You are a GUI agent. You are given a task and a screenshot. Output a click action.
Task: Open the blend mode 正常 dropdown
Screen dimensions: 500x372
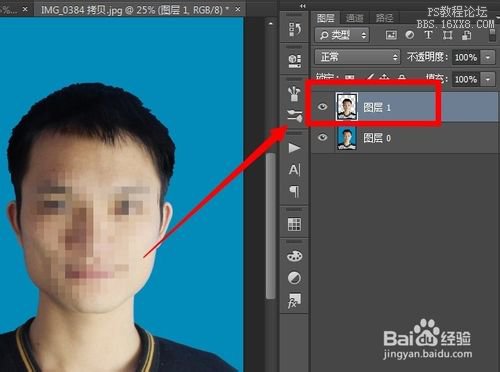(x=357, y=57)
